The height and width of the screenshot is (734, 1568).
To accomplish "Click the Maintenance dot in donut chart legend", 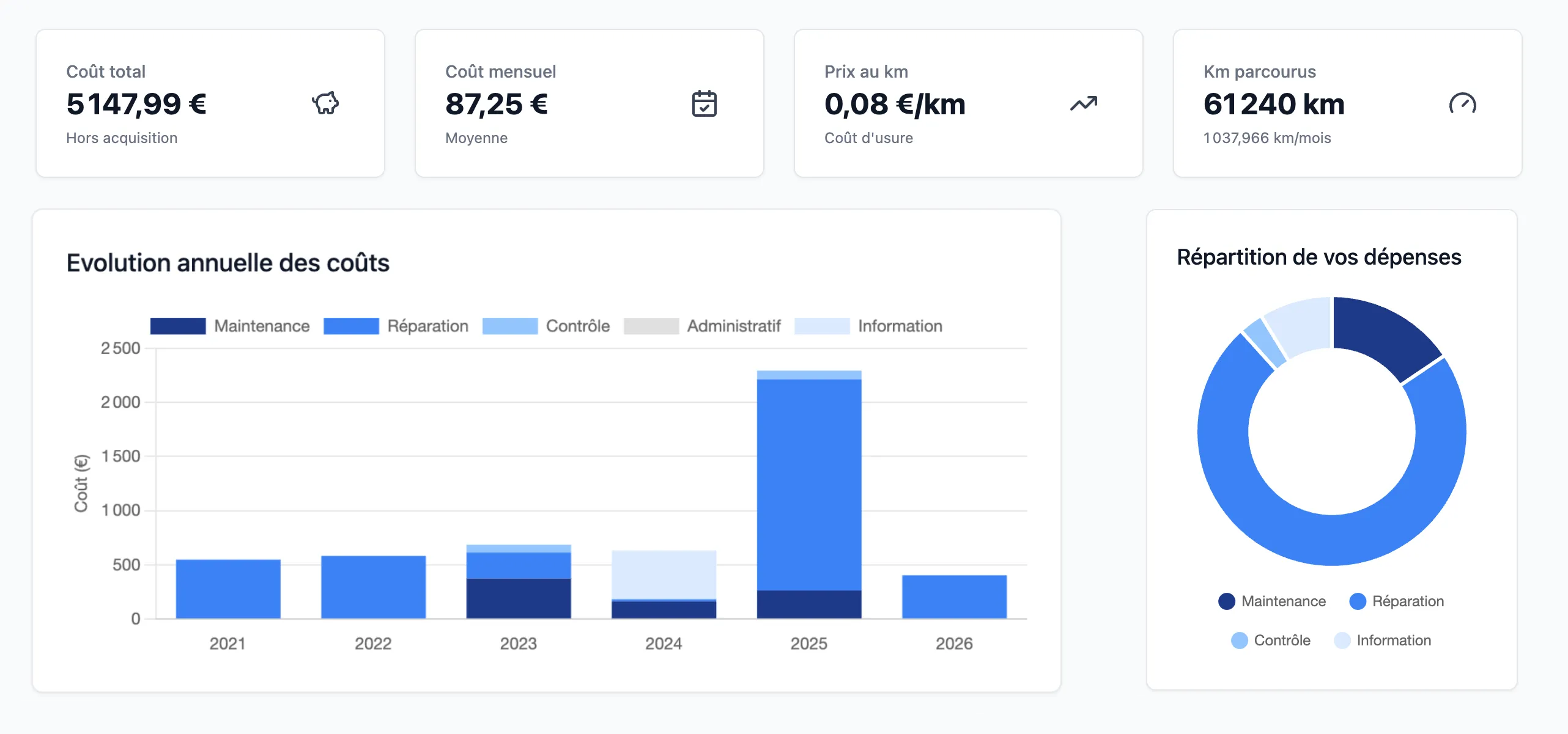I will [1226, 601].
